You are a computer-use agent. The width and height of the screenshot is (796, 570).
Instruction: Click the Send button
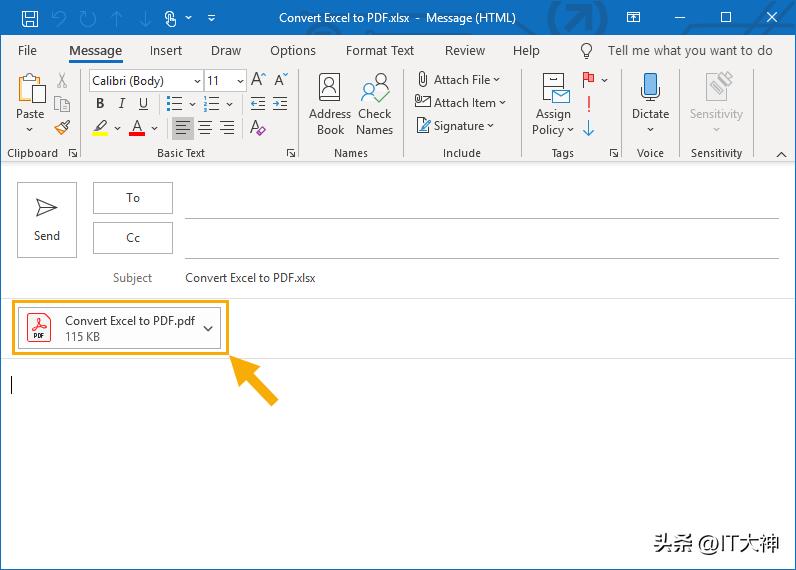(47, 219)
